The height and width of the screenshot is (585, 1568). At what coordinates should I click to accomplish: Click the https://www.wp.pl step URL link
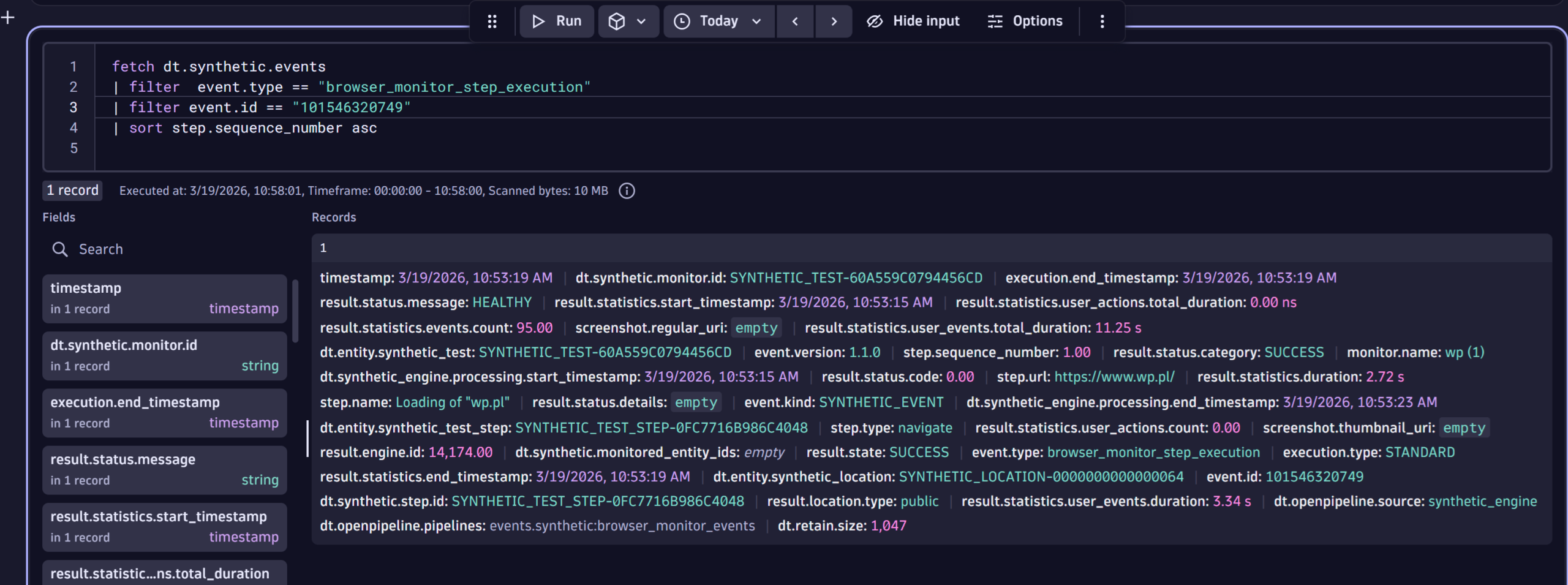click(1114, 377)
